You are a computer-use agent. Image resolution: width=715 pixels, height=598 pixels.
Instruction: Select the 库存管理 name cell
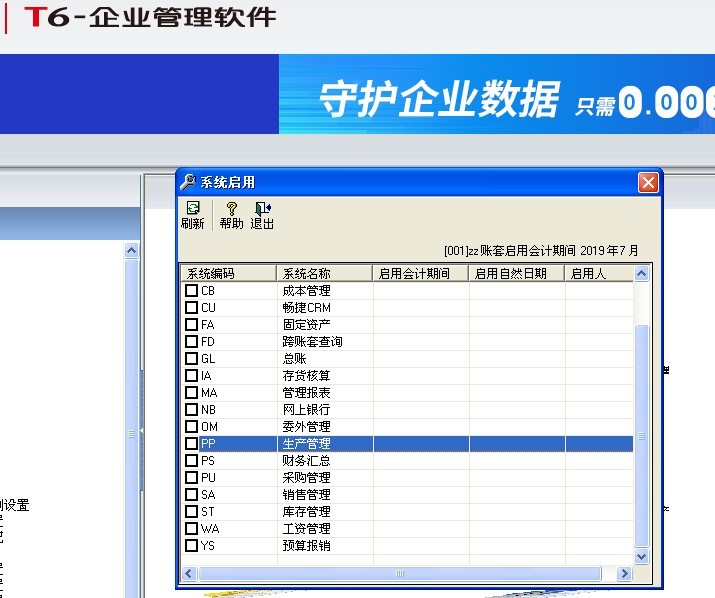[x=325, y=512]
